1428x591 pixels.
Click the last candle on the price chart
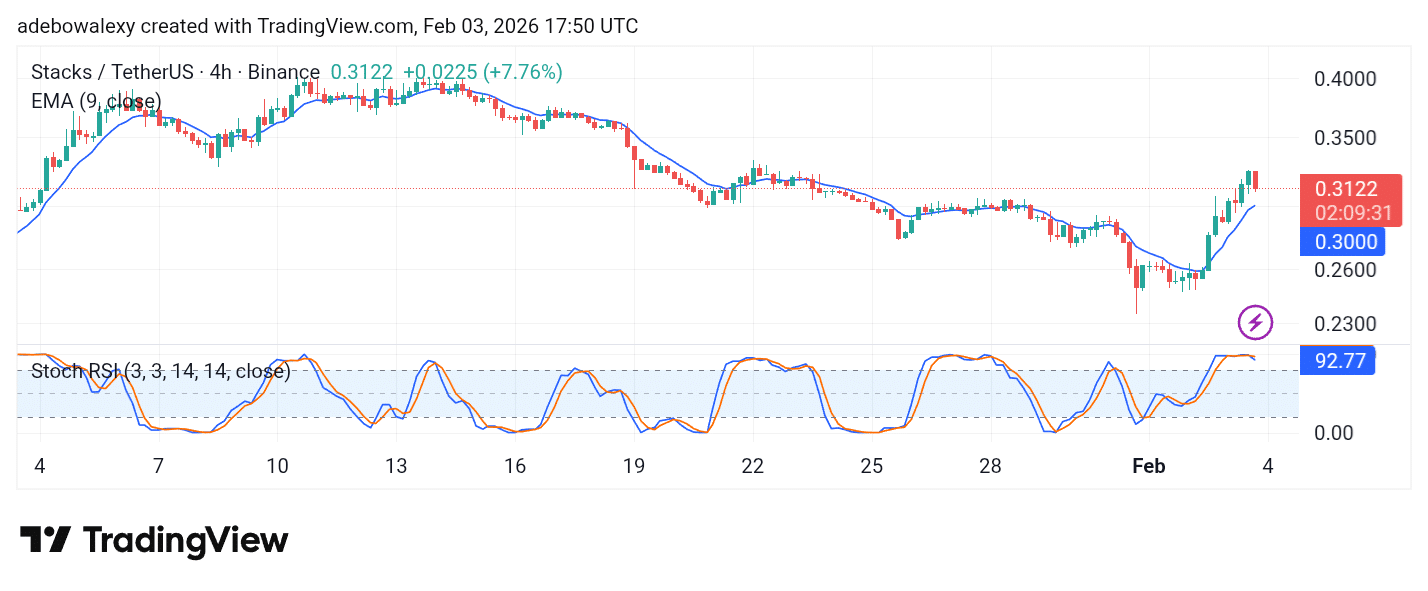[1255, 180]
